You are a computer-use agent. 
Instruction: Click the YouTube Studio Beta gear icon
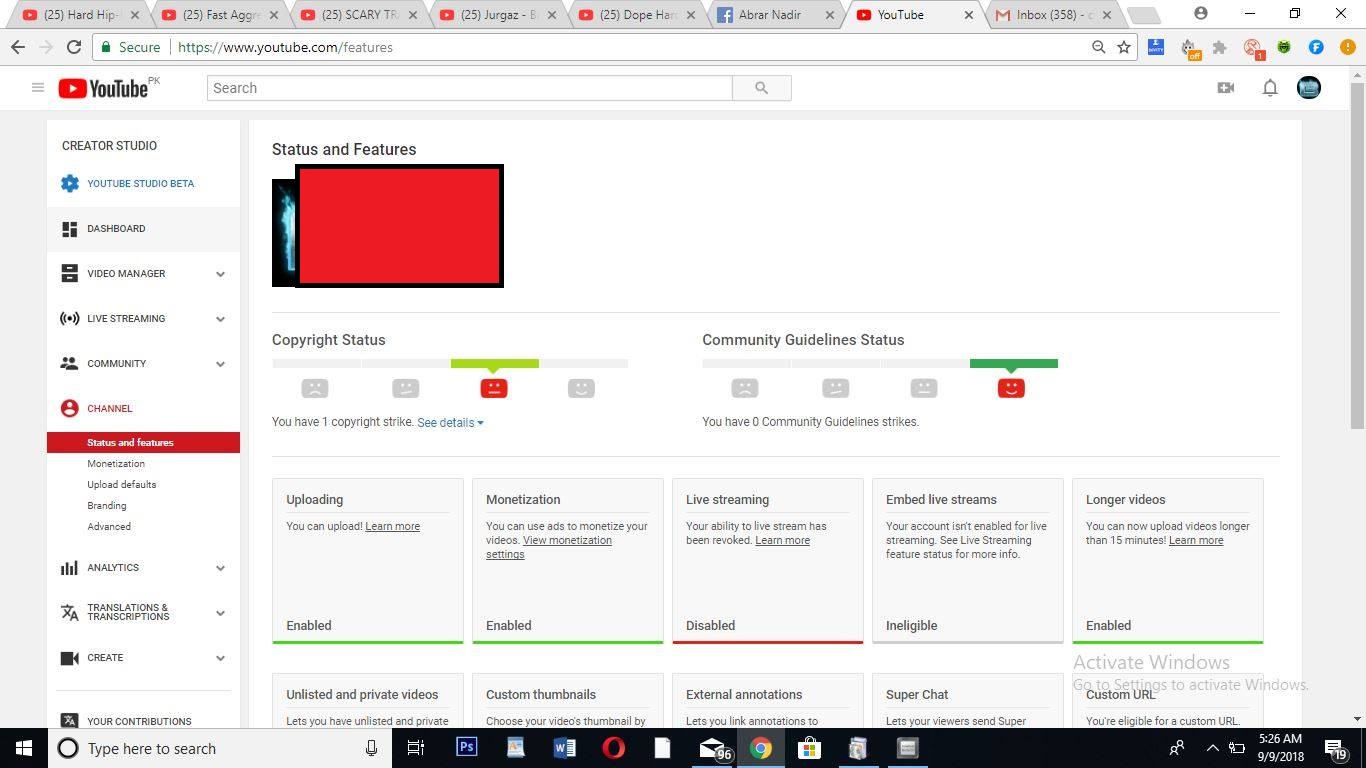[69, 184]
